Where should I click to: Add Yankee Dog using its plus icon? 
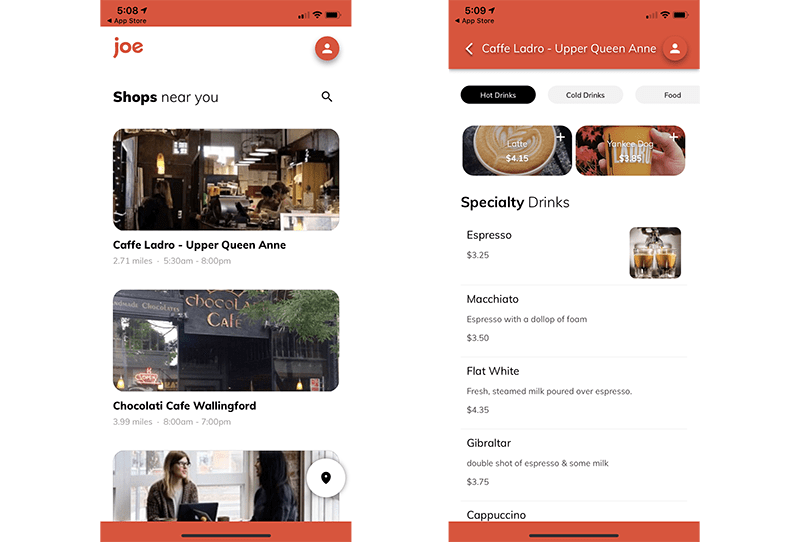674,136
